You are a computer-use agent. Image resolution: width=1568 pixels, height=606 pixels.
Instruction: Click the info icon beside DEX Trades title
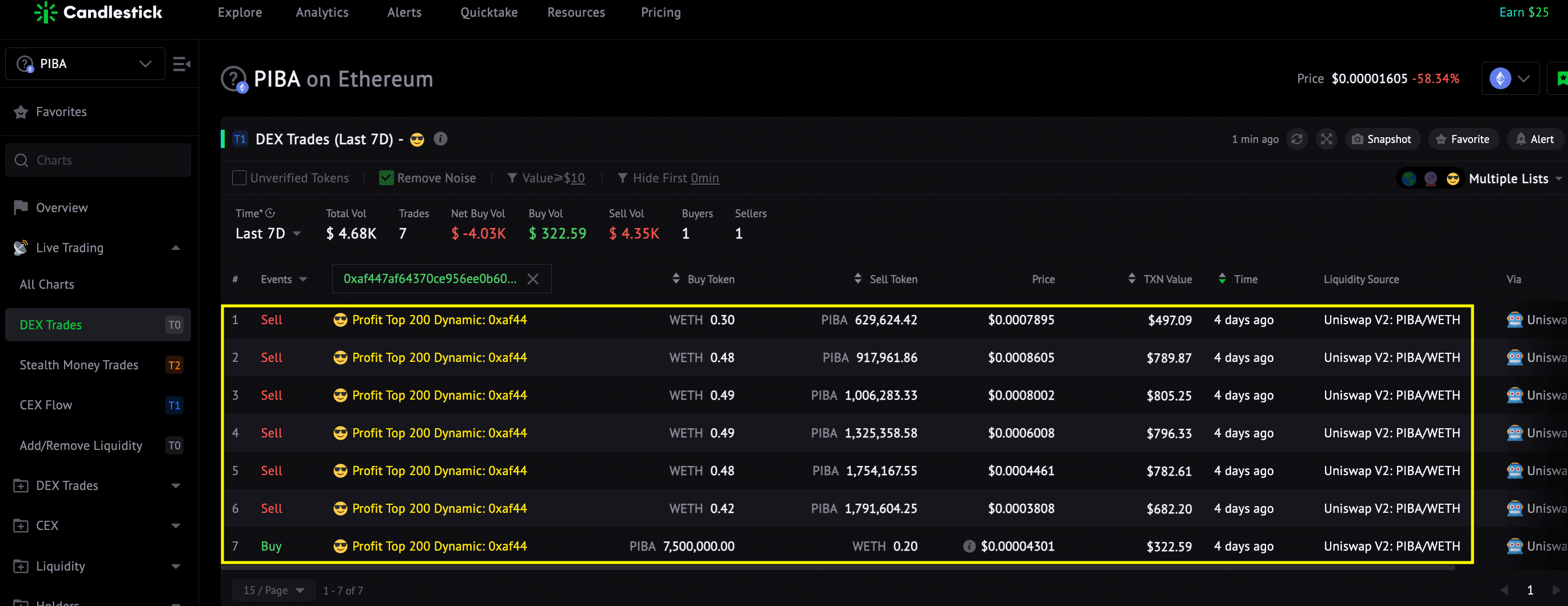coord(441,139)
